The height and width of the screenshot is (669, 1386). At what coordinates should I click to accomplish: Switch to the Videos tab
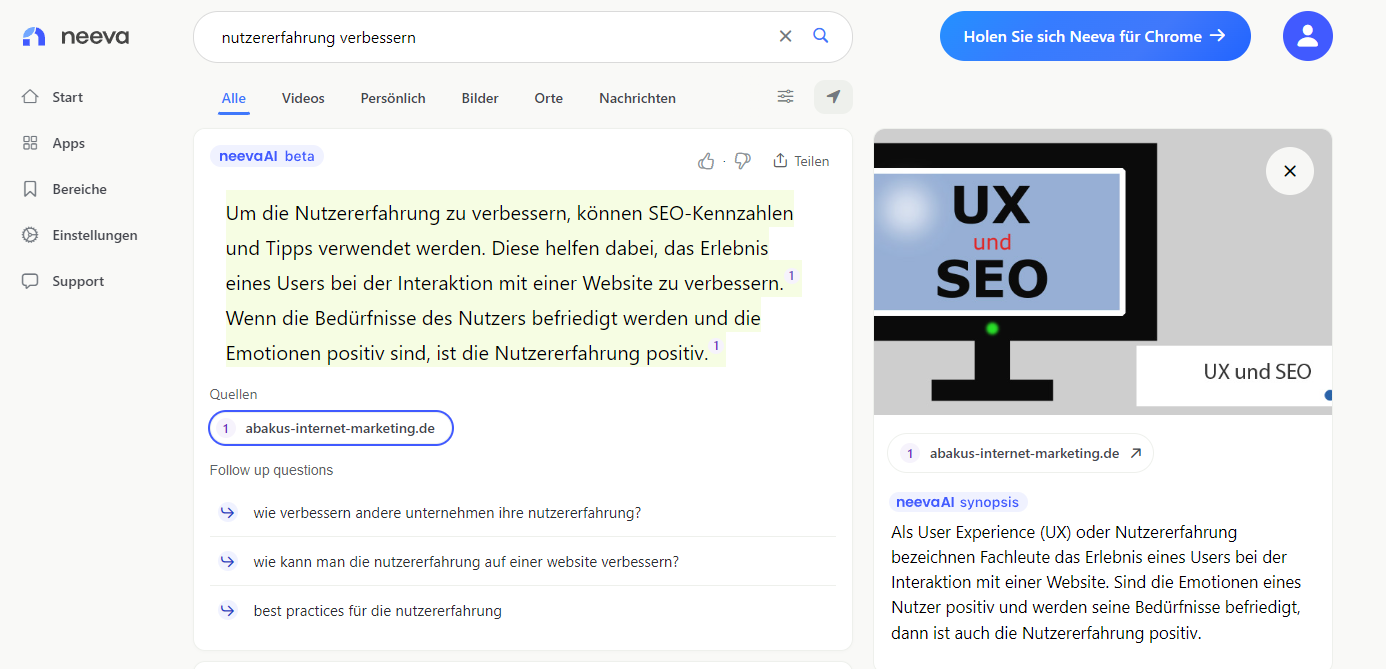click(303, 98)
